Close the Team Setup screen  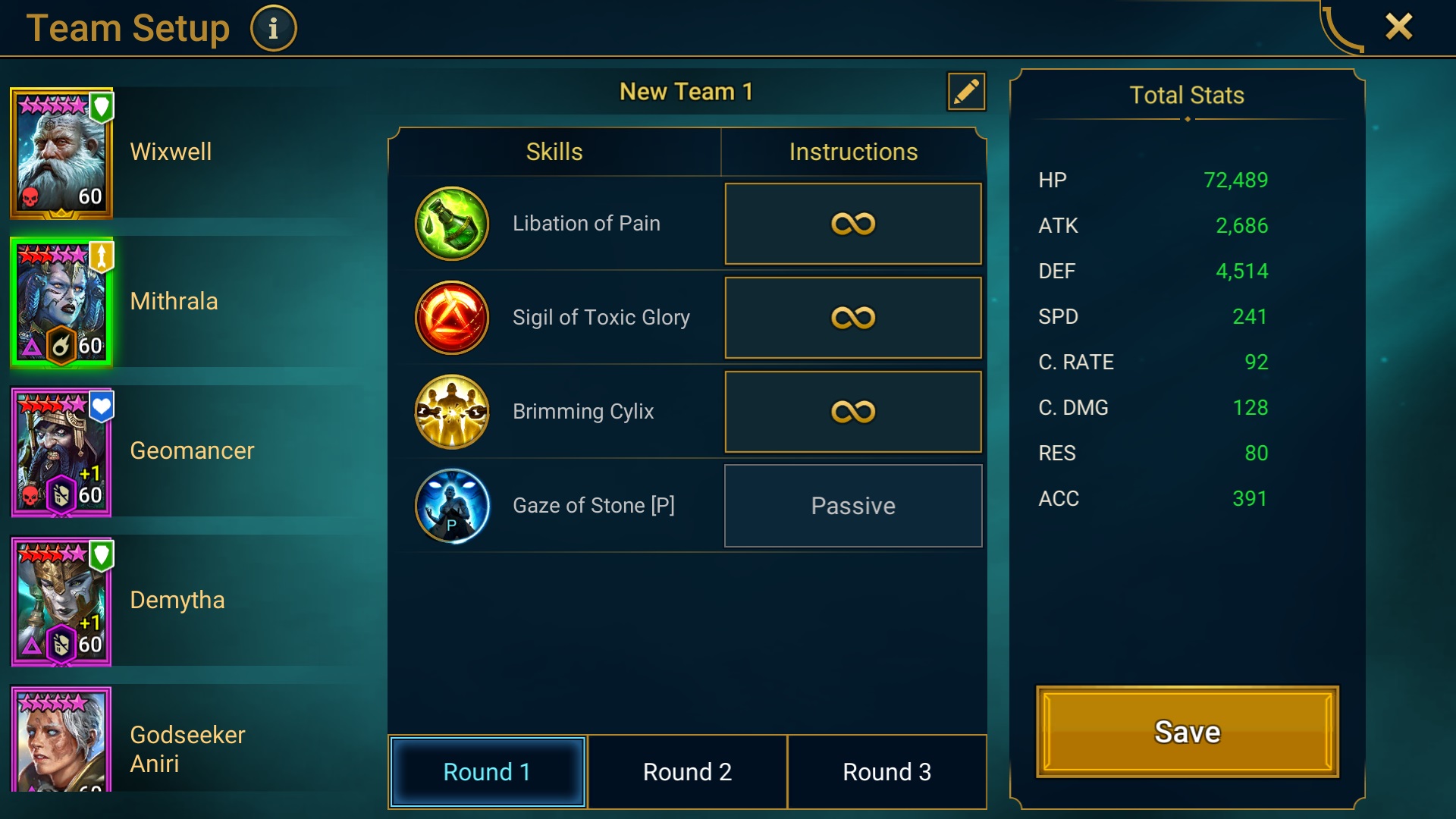(1398, 27)
